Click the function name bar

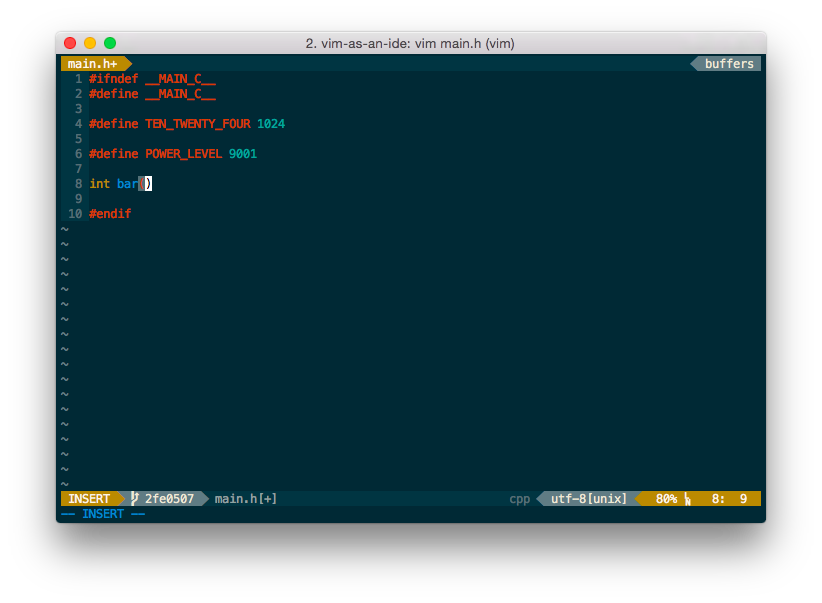pyautogui.click(x=127, y=184)
